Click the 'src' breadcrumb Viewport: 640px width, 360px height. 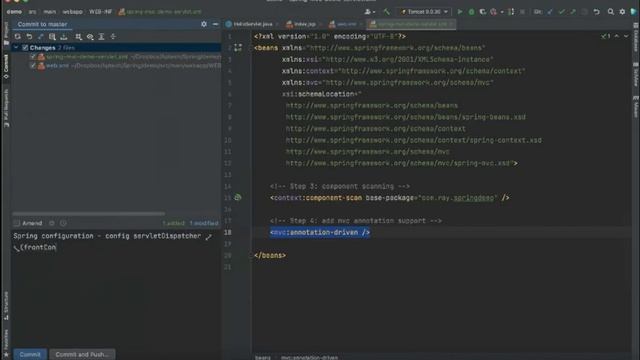coord(32,12)
